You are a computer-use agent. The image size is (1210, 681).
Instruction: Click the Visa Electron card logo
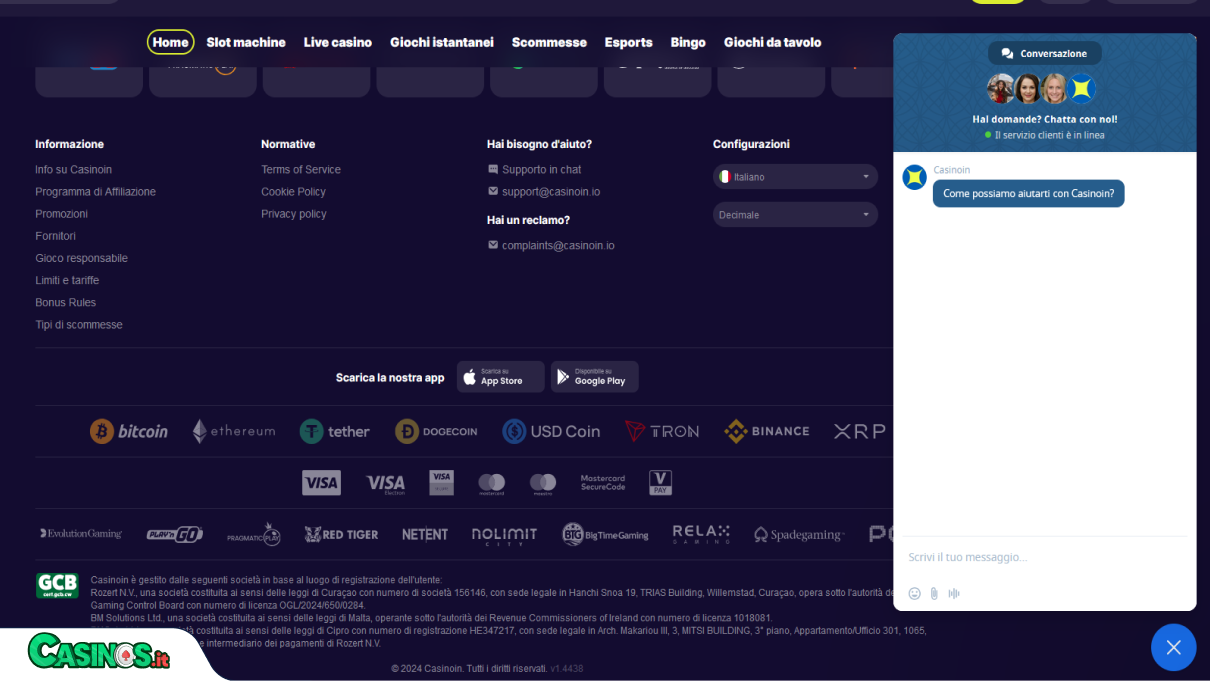tap(385, 484)
